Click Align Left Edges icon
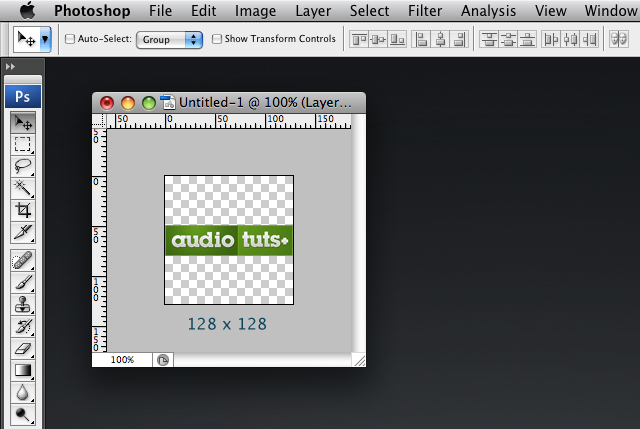This screenshot has width=640, height=429. click(421, 40)
